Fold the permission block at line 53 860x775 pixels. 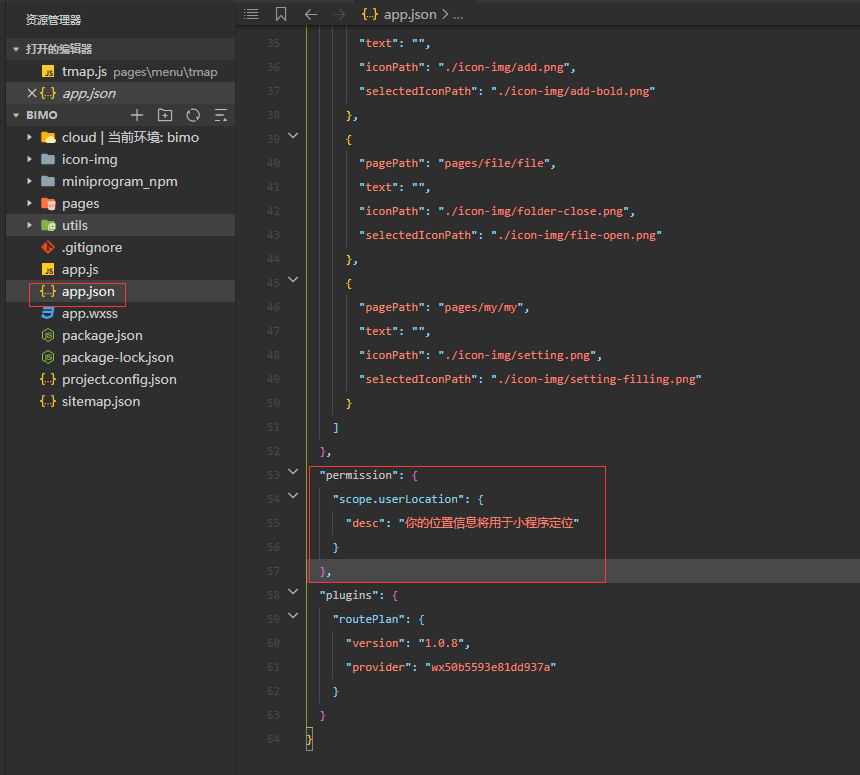pos(293,472)
